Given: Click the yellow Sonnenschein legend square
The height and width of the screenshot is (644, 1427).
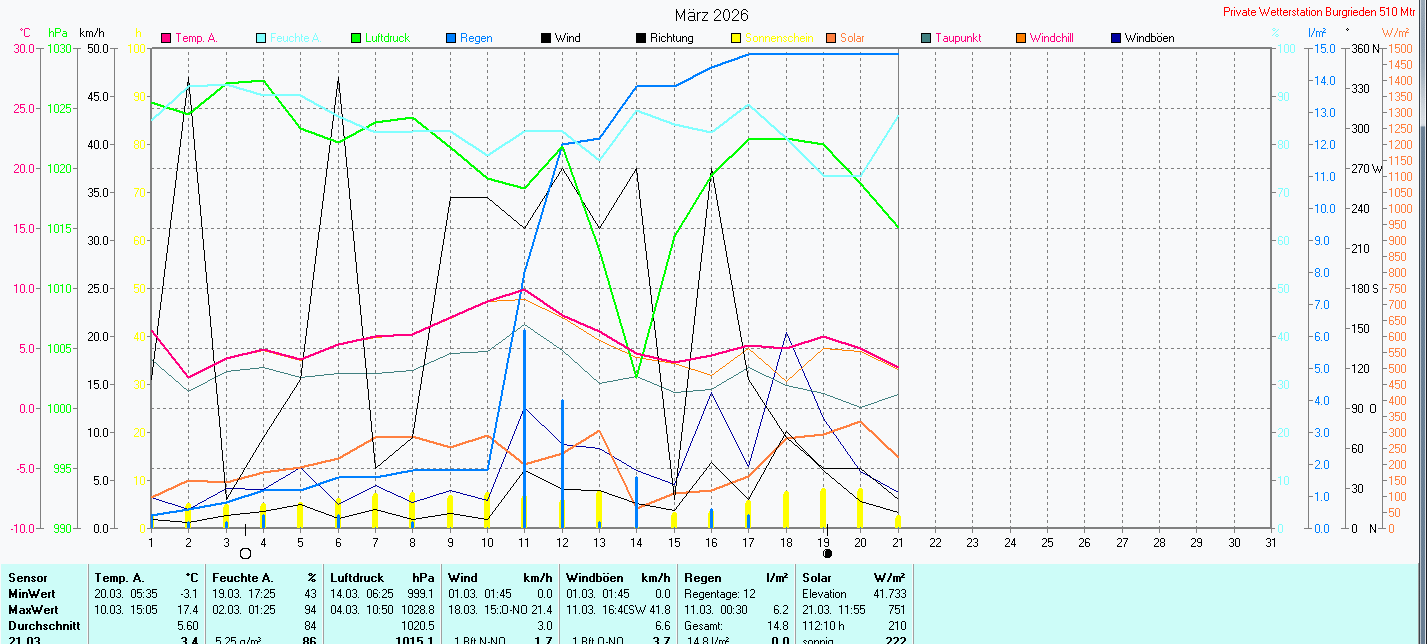Looking at the screenshot, I should 736,38.
